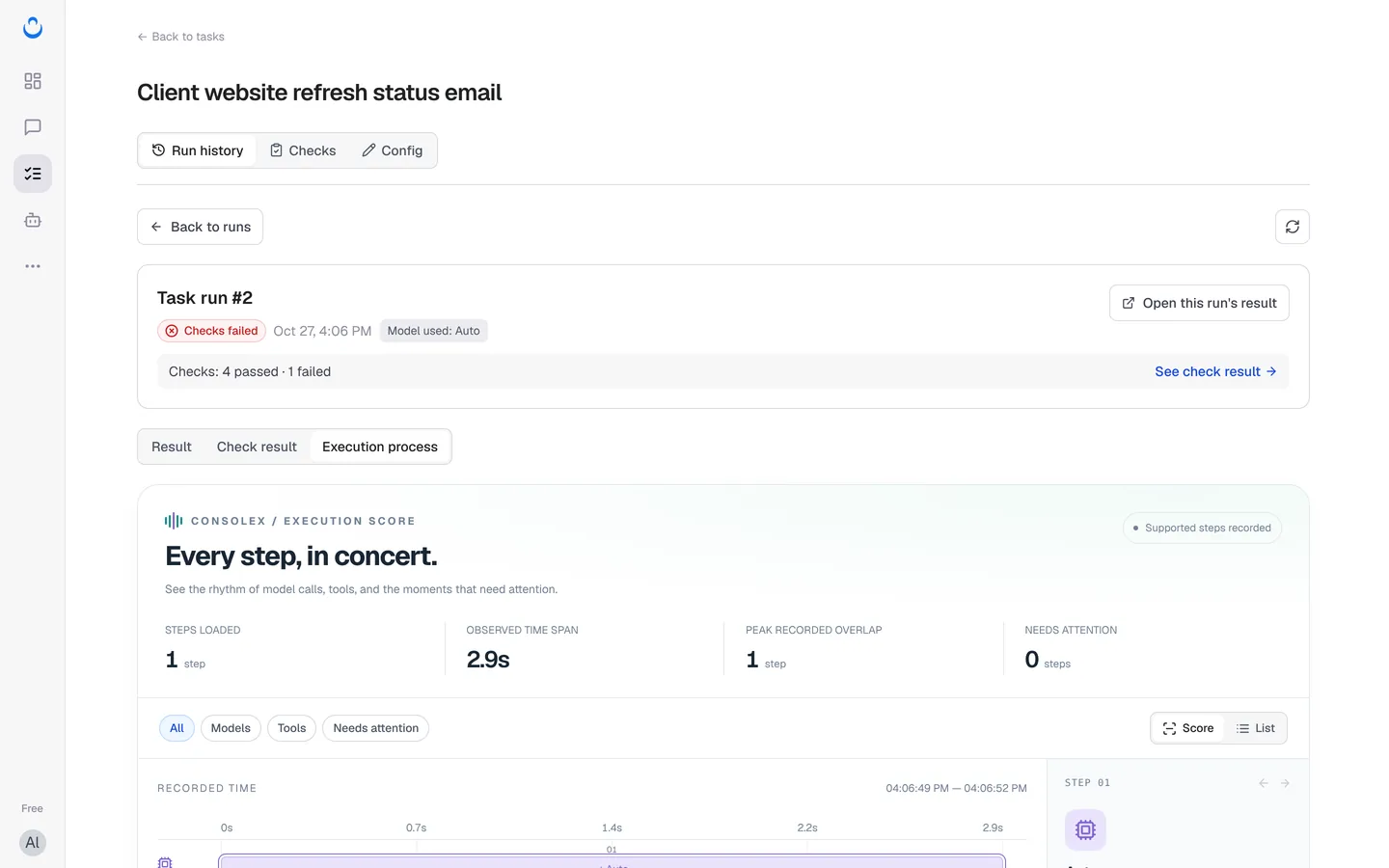Click the Supported steps recorded badge
The image size is (1389, 868).
(1202, 528)
